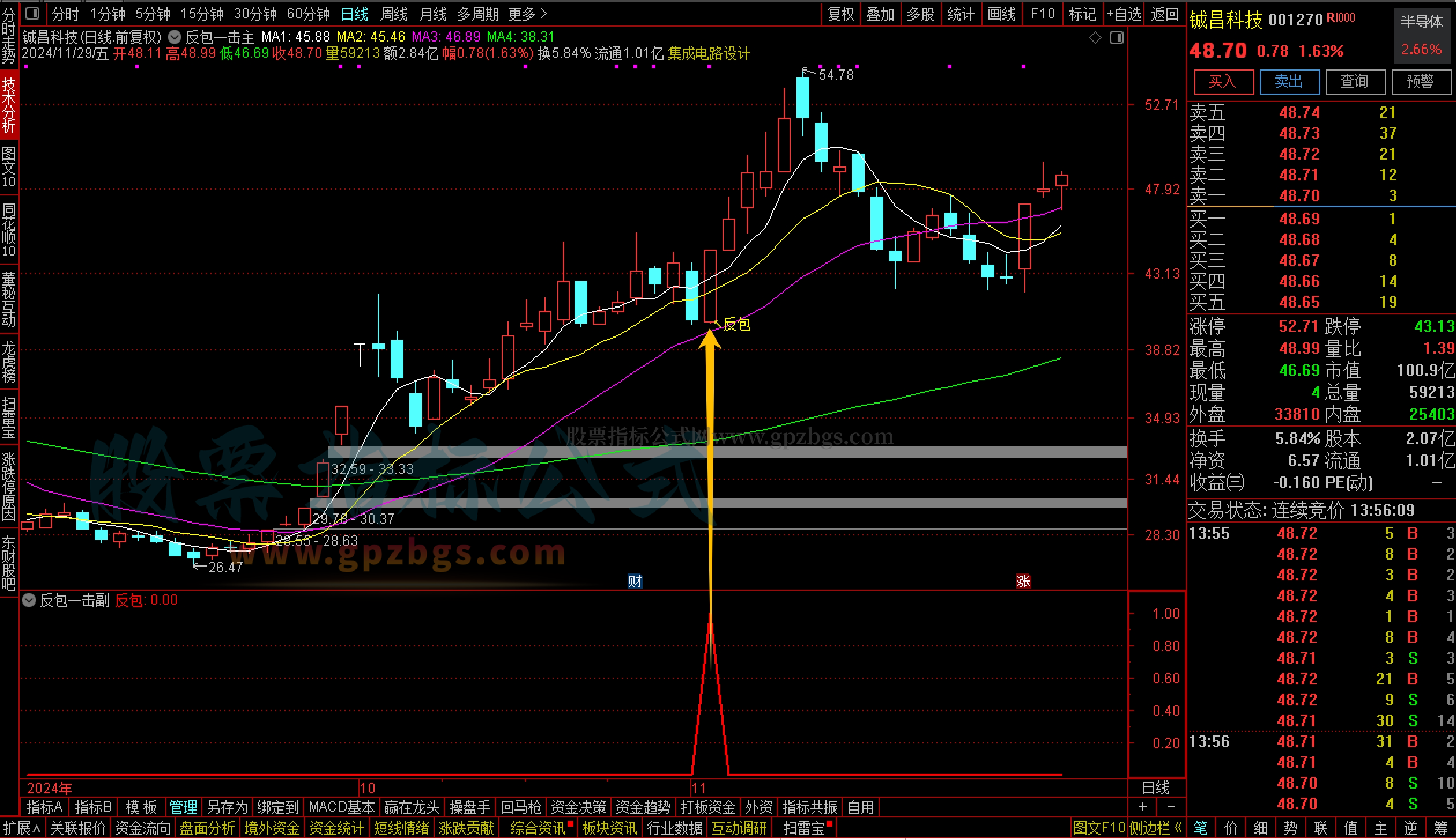Image resolution: width=1456 pixels, height=840 pixels.
Task: Click the 财 marker on chart timeline
Action: [635, 581]
